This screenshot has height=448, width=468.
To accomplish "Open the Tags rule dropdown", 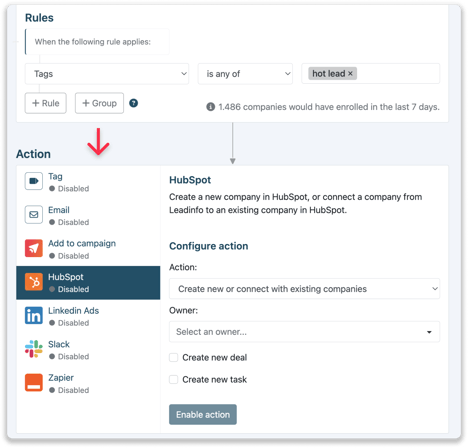I will tap(107, 74).
